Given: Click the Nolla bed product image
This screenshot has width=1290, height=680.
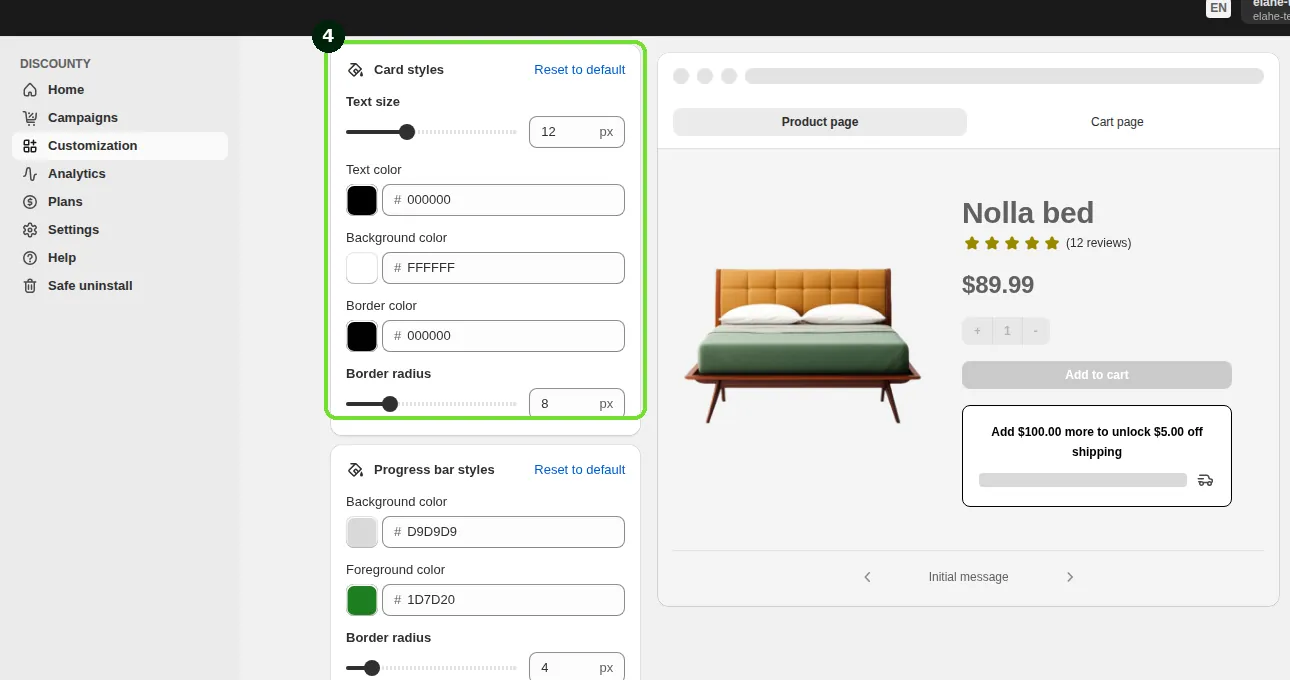Looking at the screenshot, I should [802, 345].
